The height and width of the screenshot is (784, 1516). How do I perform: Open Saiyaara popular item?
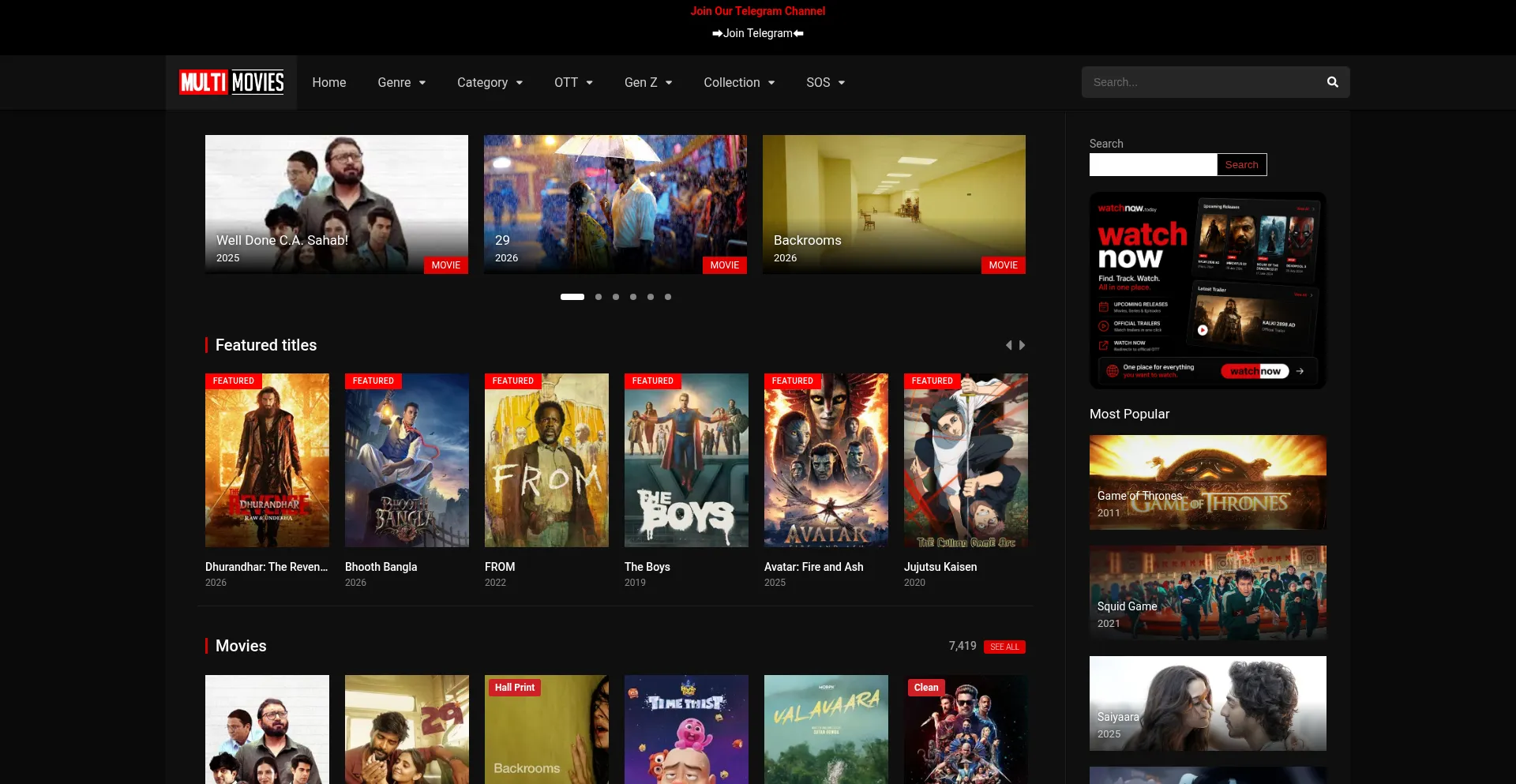click(x=1208, y=703)
